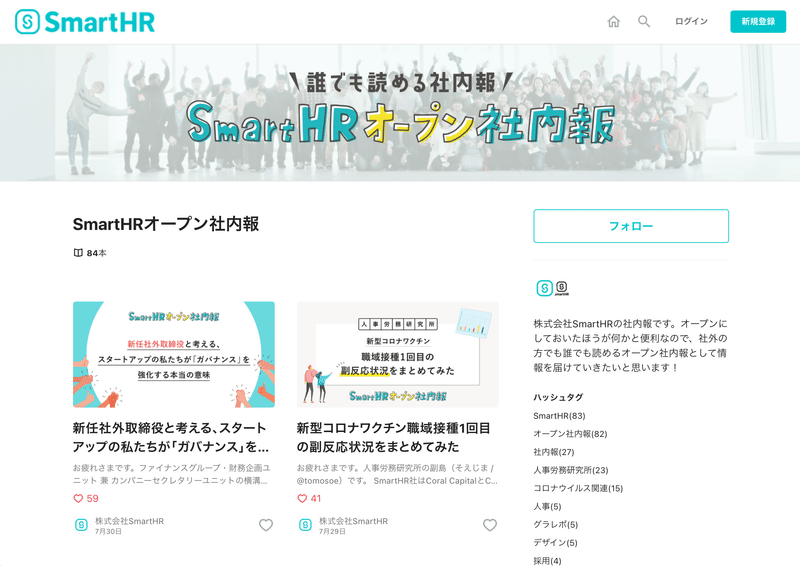
Task: Select hashtag 採用(4)
Action: pyautogui.click(x=547, y=561)
